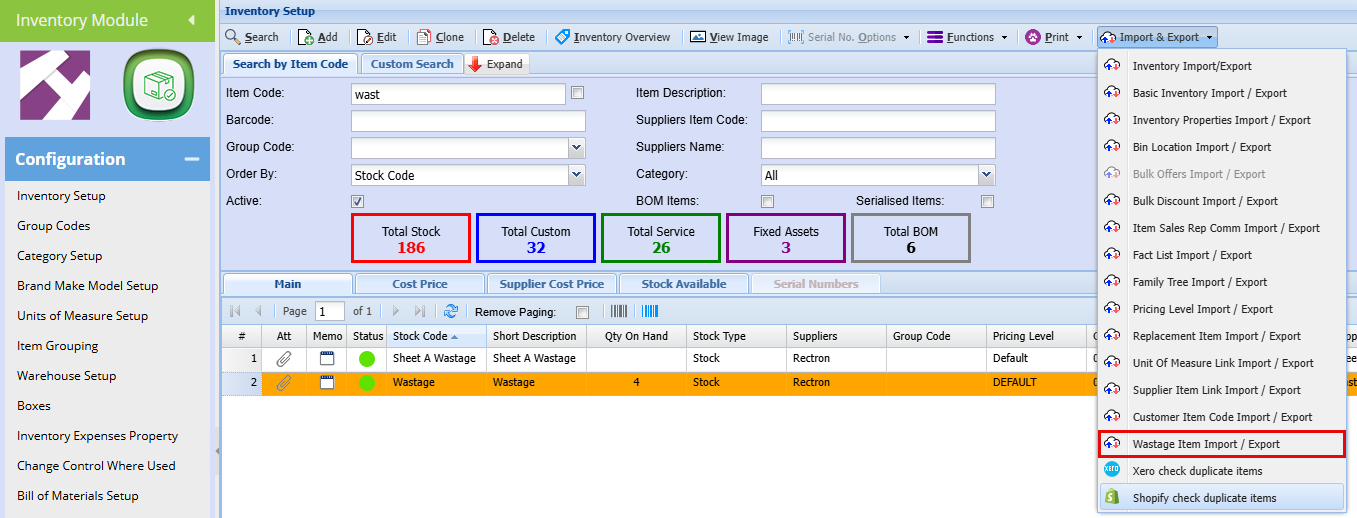
Task: Click memo icon for Sheet A Wastage
Action: point(327,358)
